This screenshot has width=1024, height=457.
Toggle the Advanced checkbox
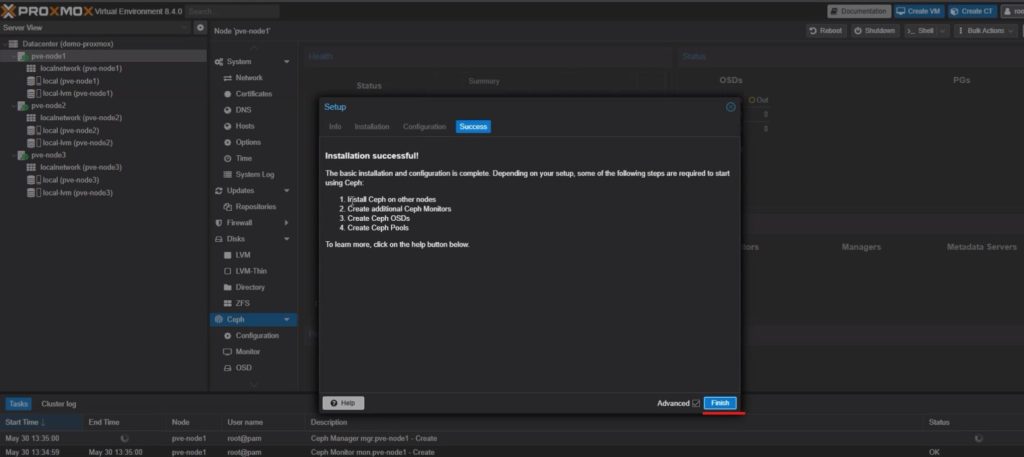(696, 403)
